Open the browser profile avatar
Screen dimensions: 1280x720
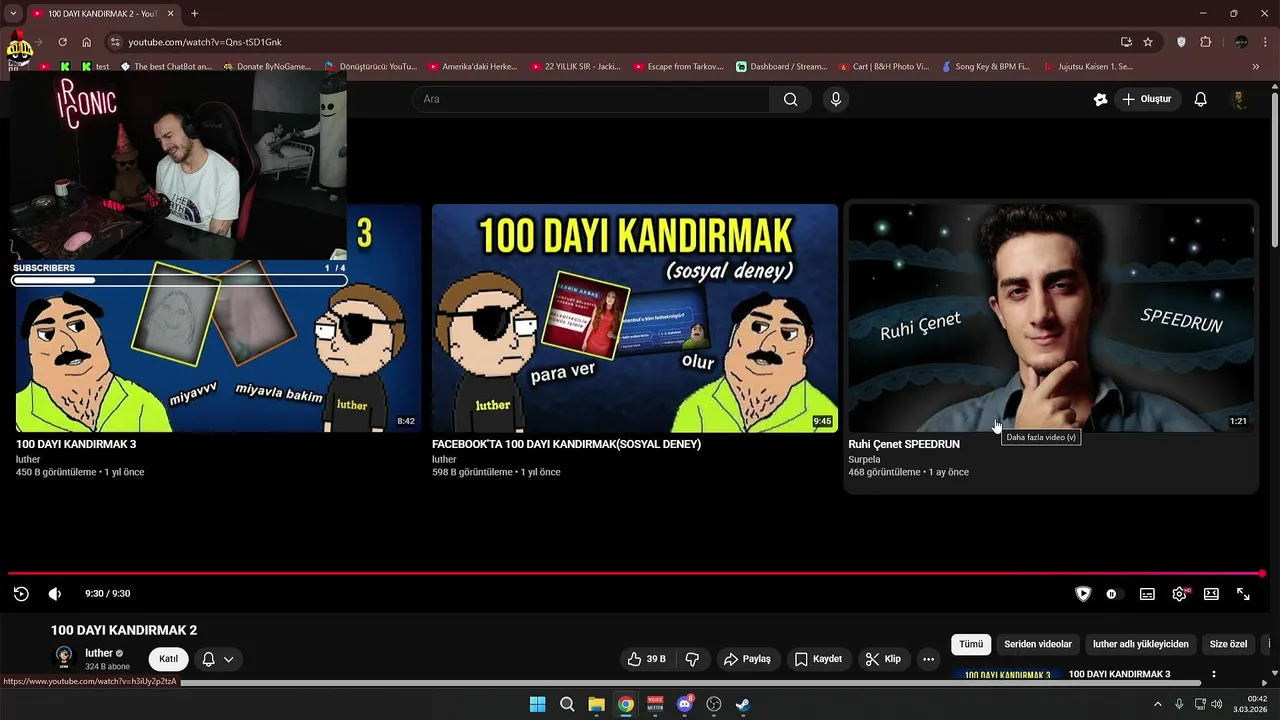[1241, 42]
